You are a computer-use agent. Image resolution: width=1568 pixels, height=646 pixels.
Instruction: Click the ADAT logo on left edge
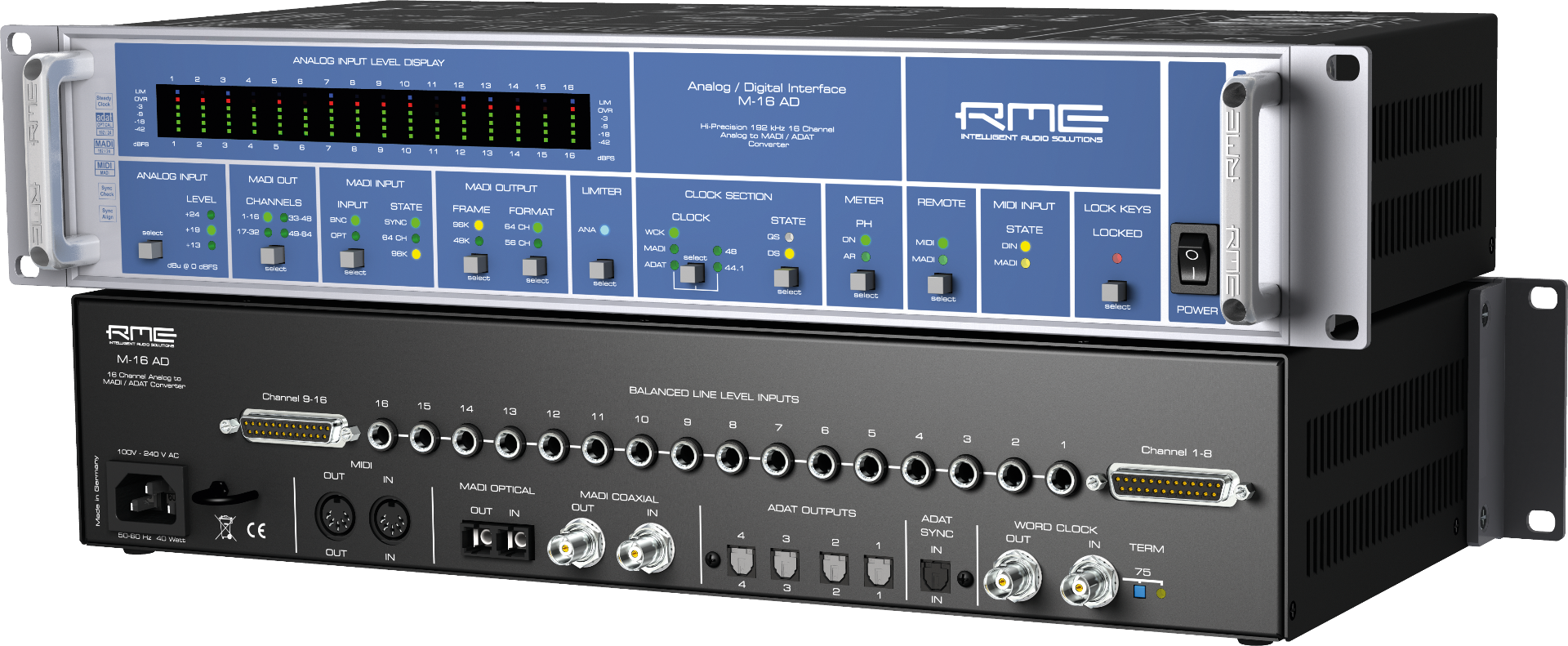[105, 123]
